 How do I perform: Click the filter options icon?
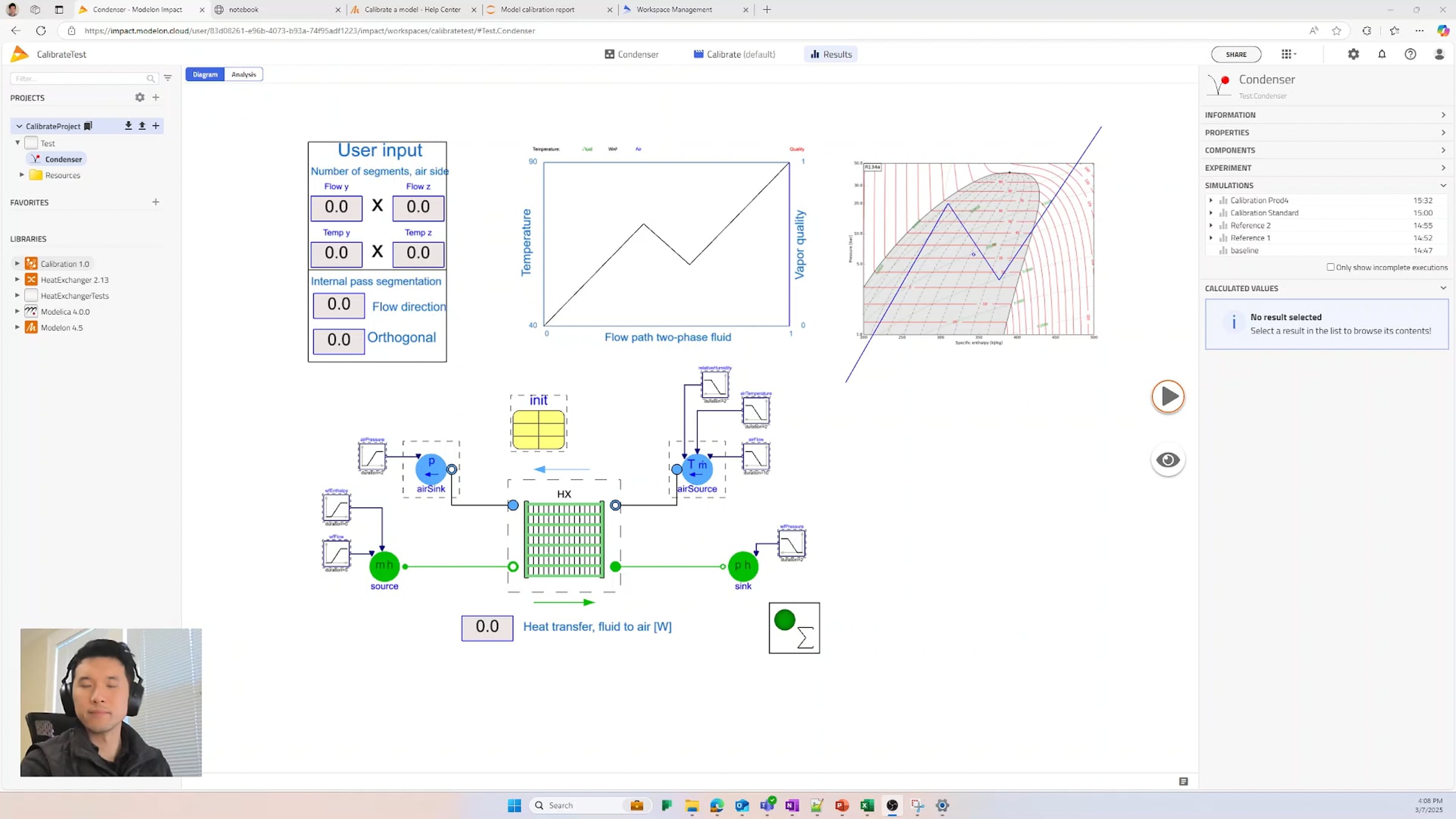(x=168, y=78)
